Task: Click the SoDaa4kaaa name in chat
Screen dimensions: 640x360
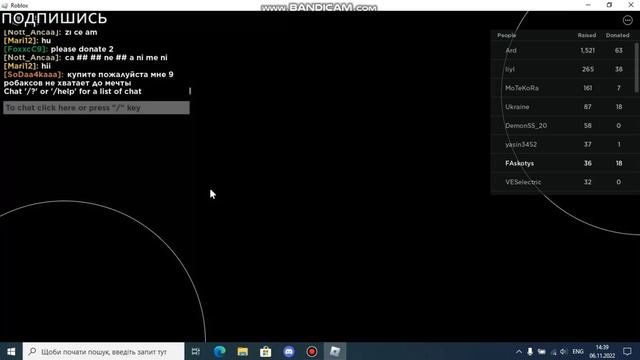Action: (33, 75)
